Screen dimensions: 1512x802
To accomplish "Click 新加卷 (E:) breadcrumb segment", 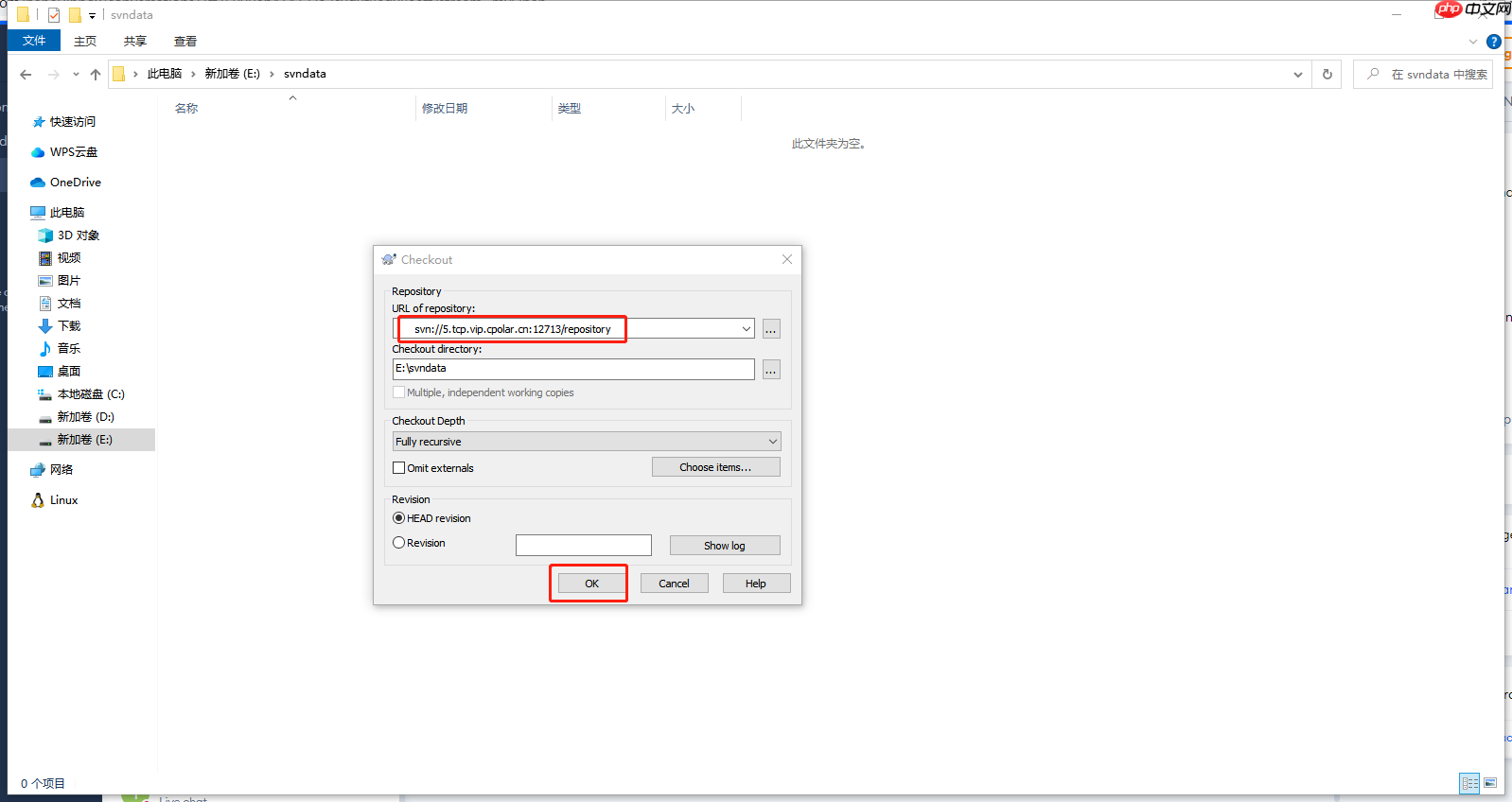I will [232, 74].
